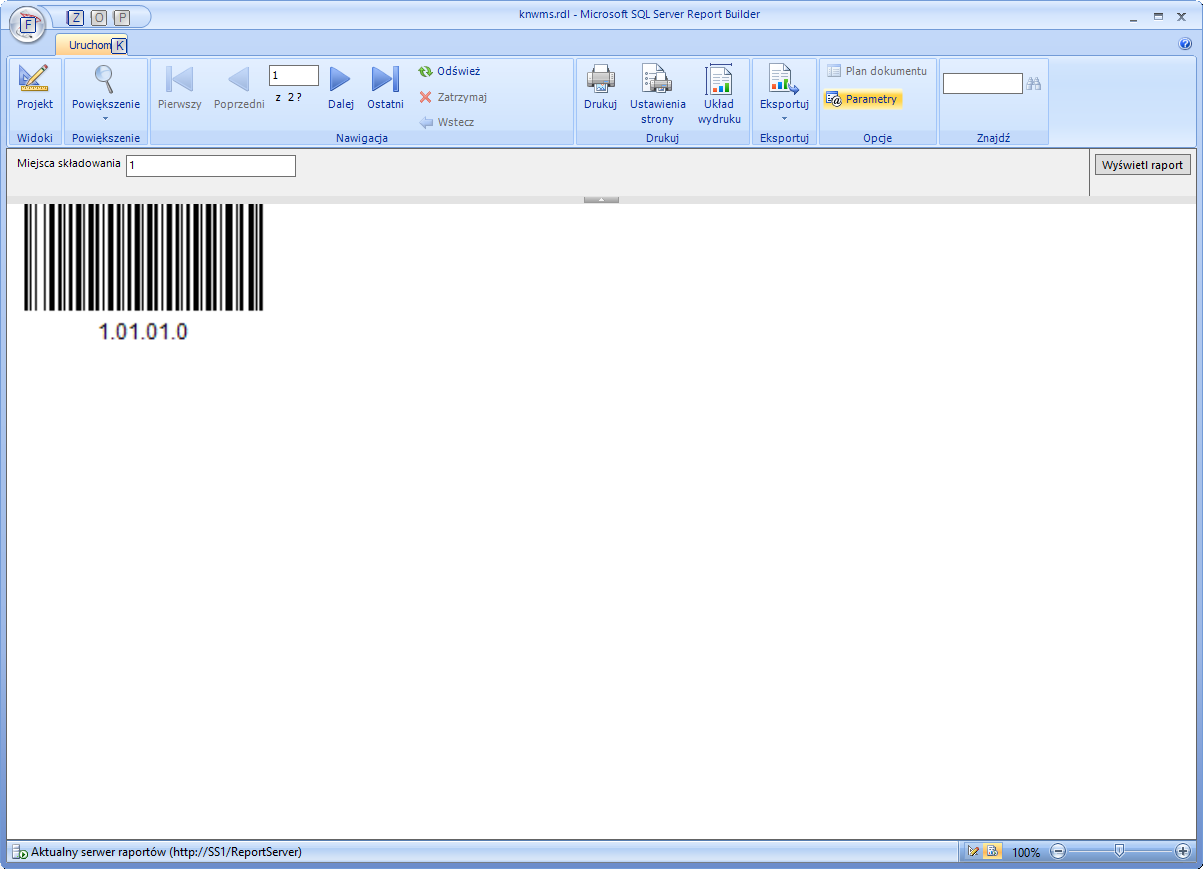Open the Report Builder application orb menu
The height and width of the screenshot is (869, 1203).
(27, 24)
